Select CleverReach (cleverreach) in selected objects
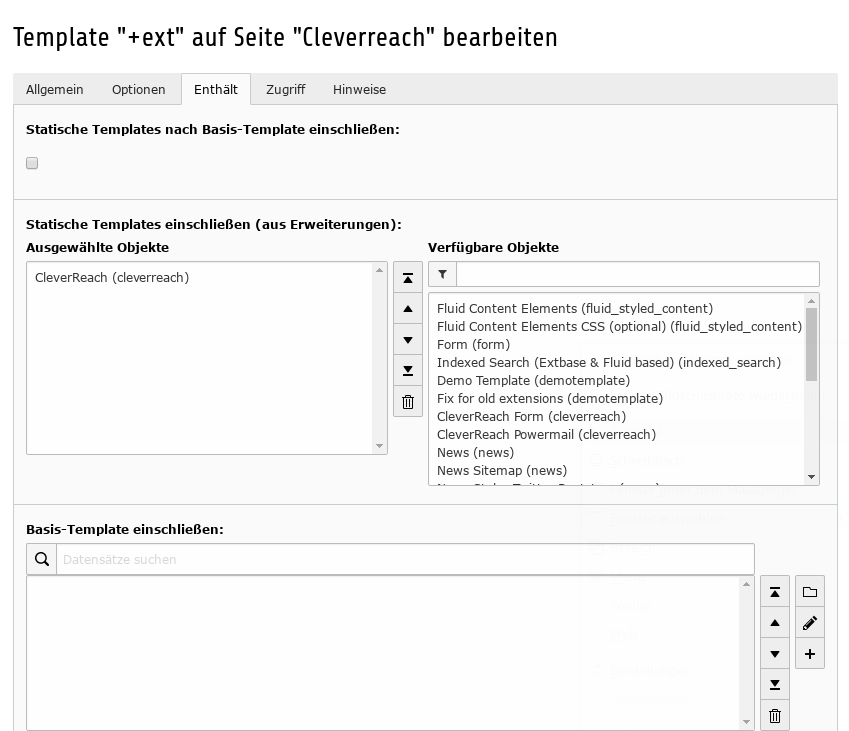This screenshot has width=849, height=731. point(112,277)
